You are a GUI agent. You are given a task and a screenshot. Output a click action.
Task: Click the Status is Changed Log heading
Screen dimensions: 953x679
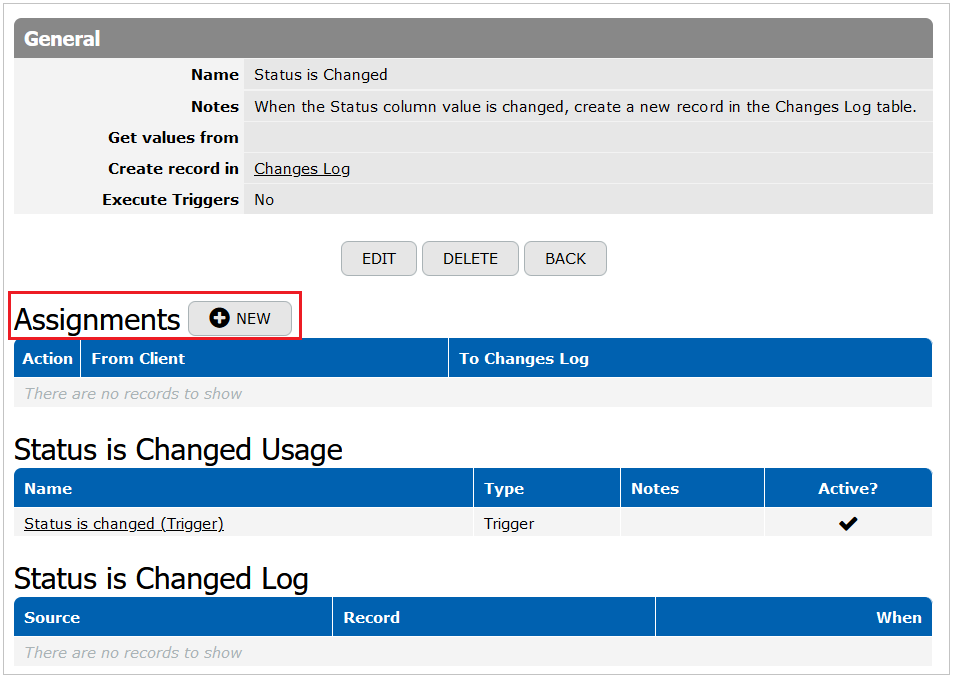(161, 579)
